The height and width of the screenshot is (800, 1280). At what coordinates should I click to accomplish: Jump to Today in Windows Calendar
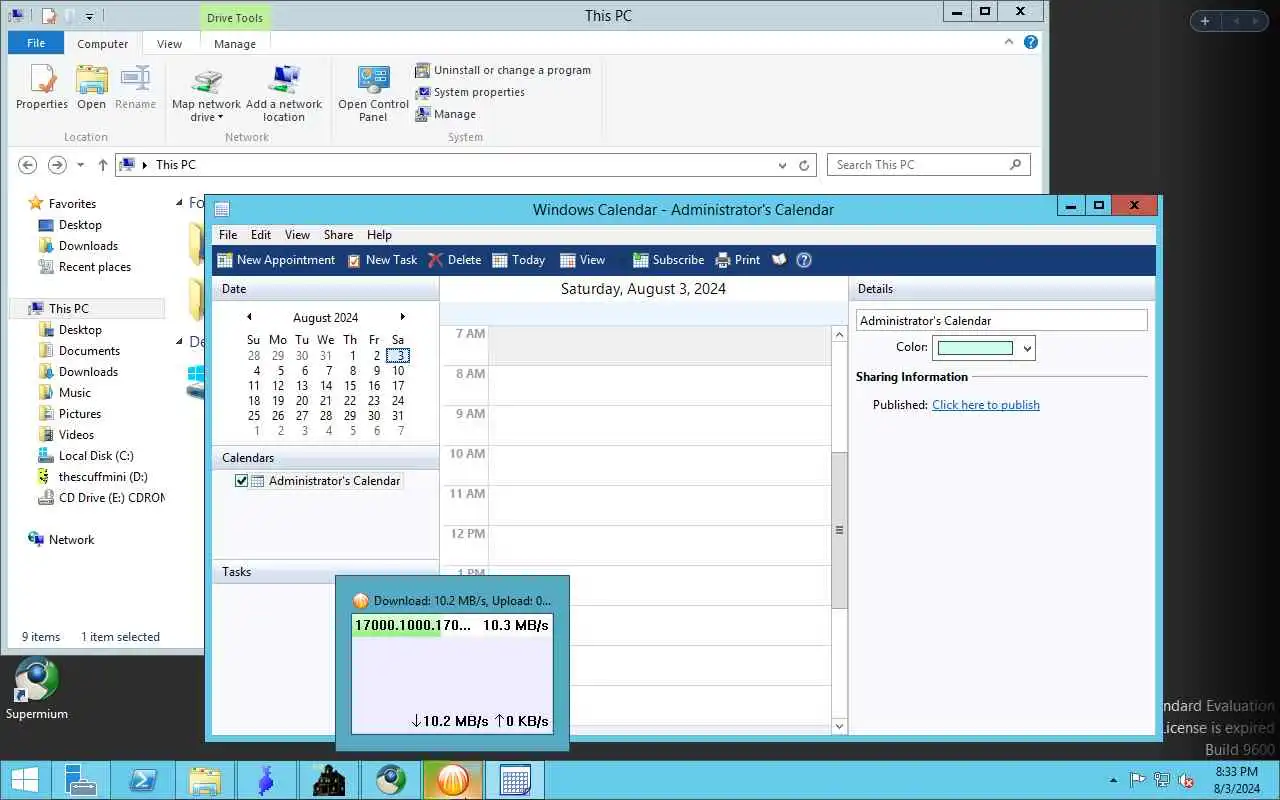(519, 260)
